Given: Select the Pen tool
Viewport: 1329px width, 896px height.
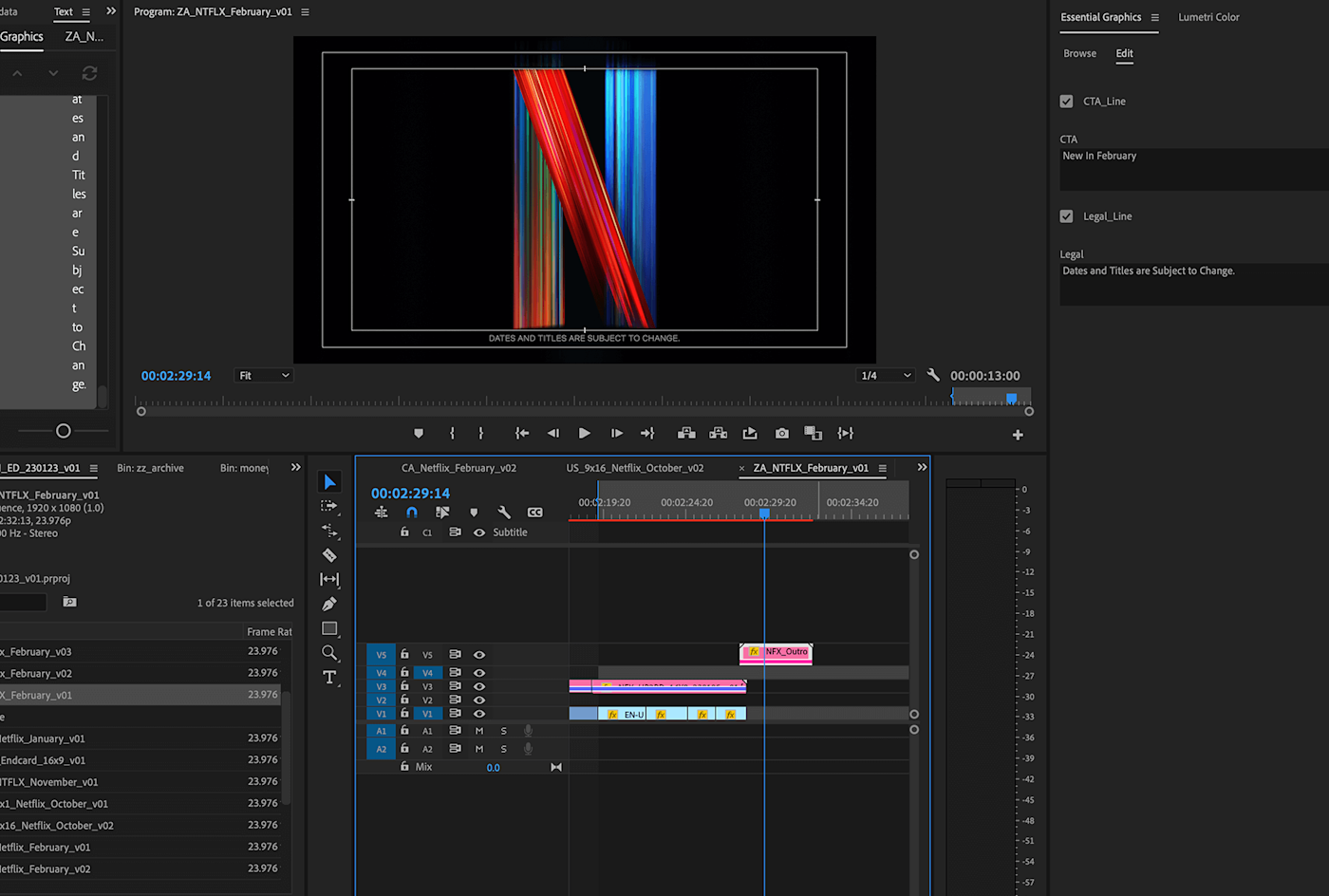Looking at the screenshot, I should (329, 604).
